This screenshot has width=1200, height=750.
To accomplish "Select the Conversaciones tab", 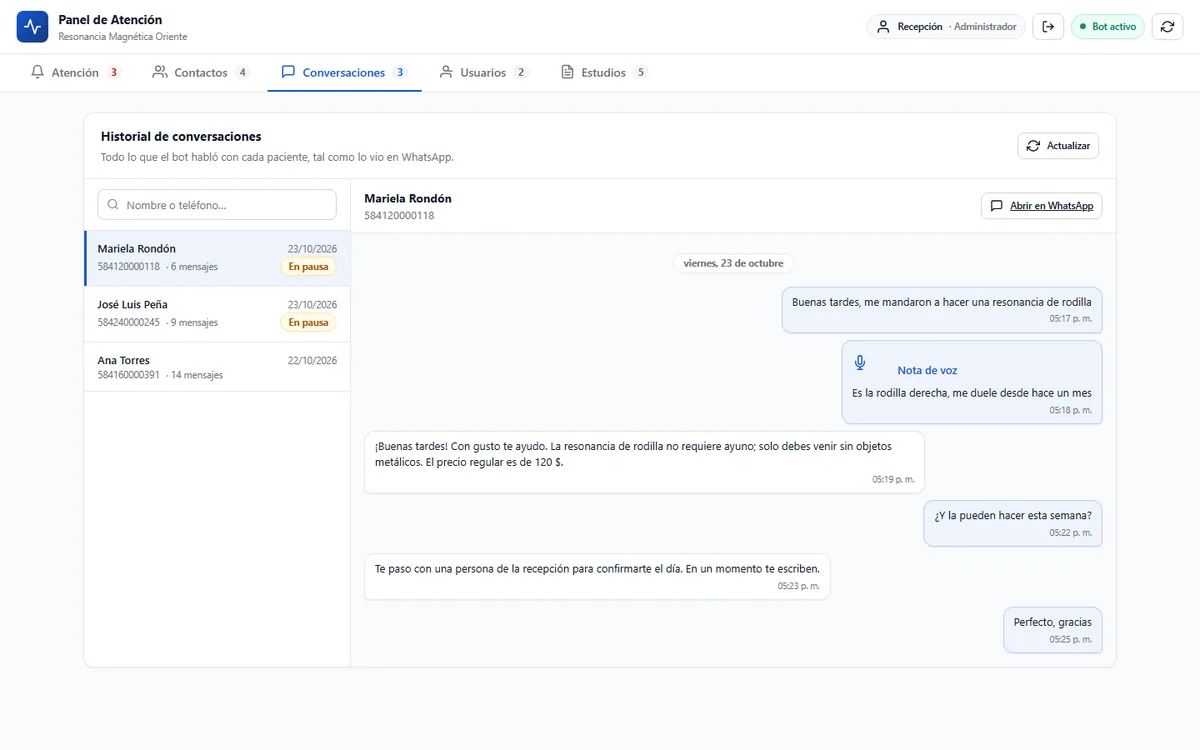I will [344, 72].
